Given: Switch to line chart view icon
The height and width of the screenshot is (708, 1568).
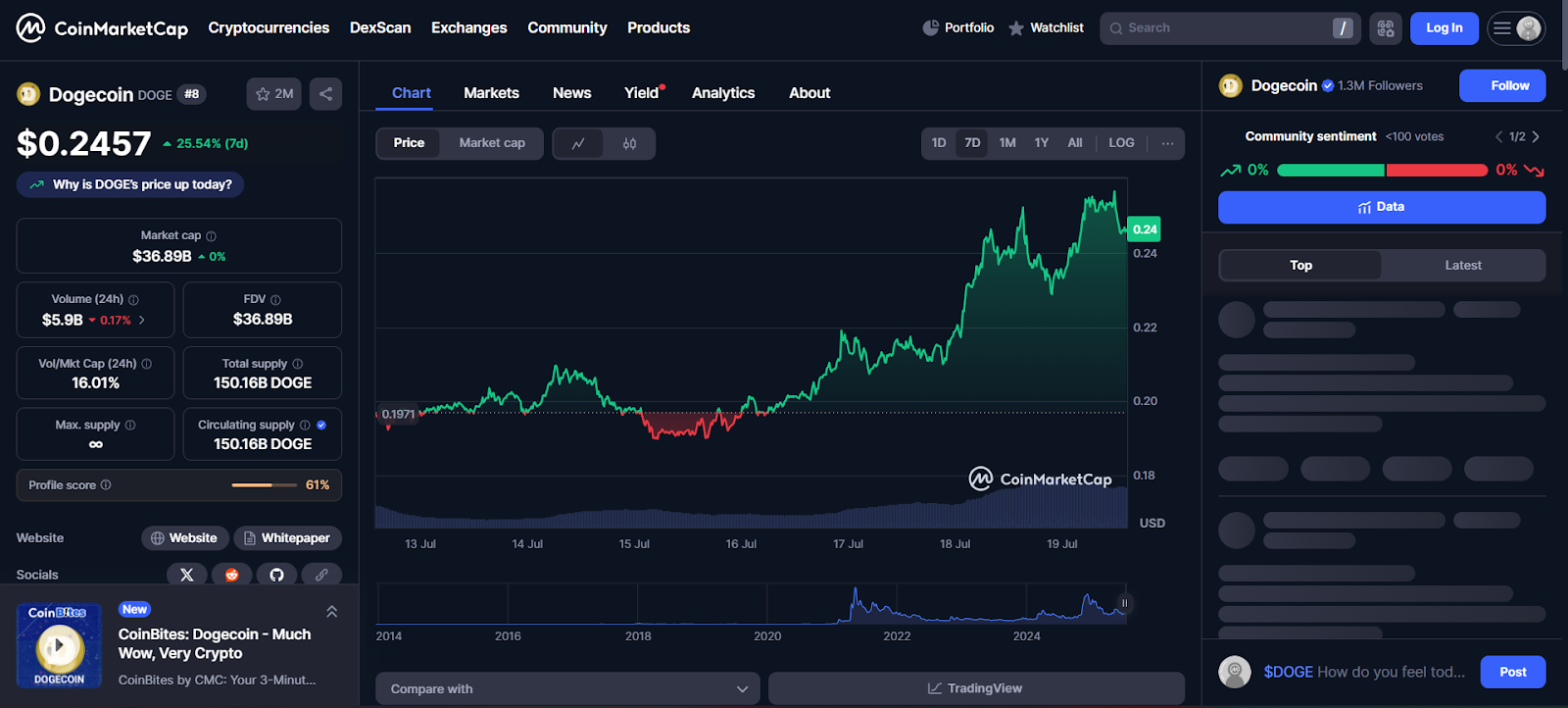Looking at the screenshot, I should (x=578, y=143).
